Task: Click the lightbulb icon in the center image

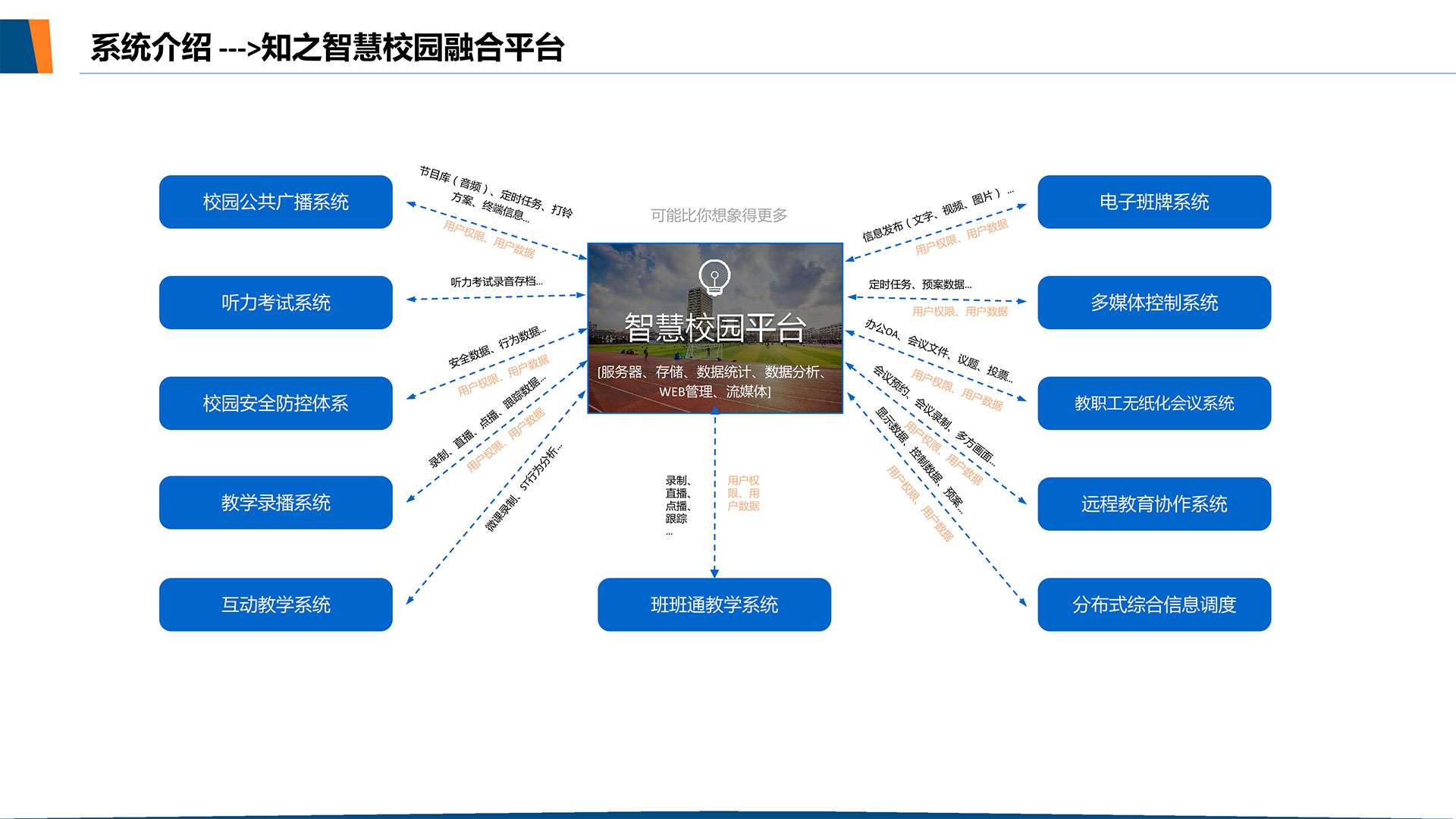Action: pyautogui.click(x=714, y=278)
